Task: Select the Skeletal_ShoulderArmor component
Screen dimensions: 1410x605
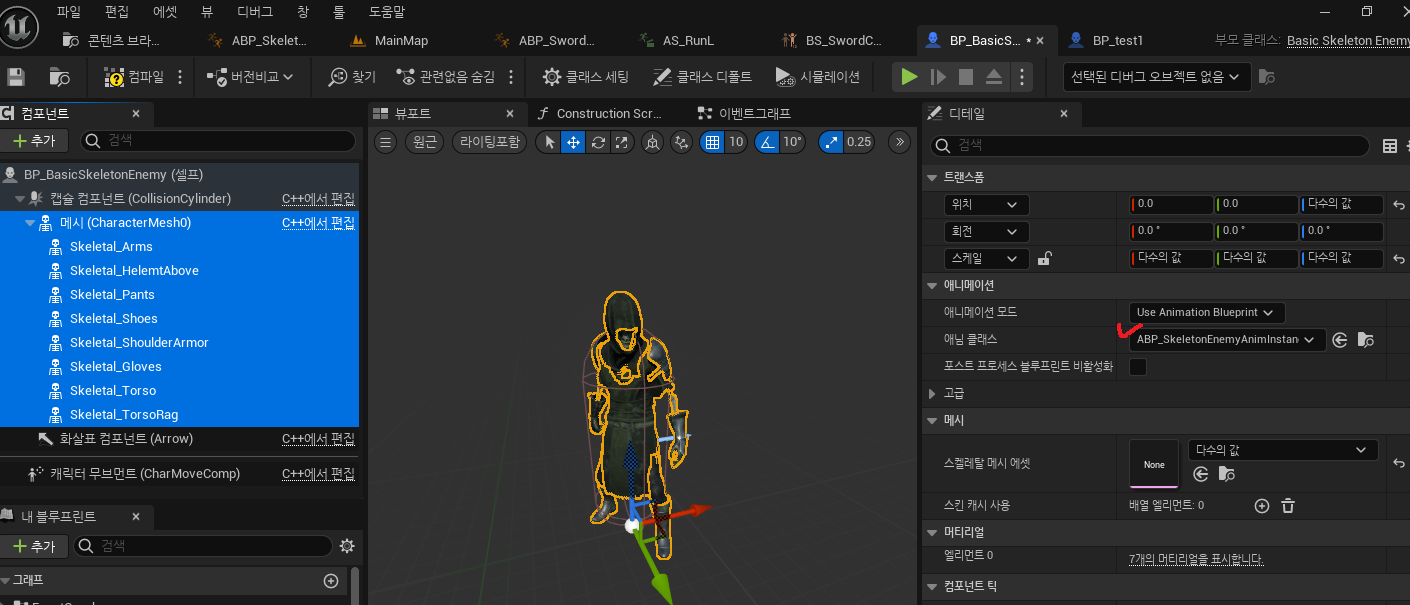Action: point(139,342)
